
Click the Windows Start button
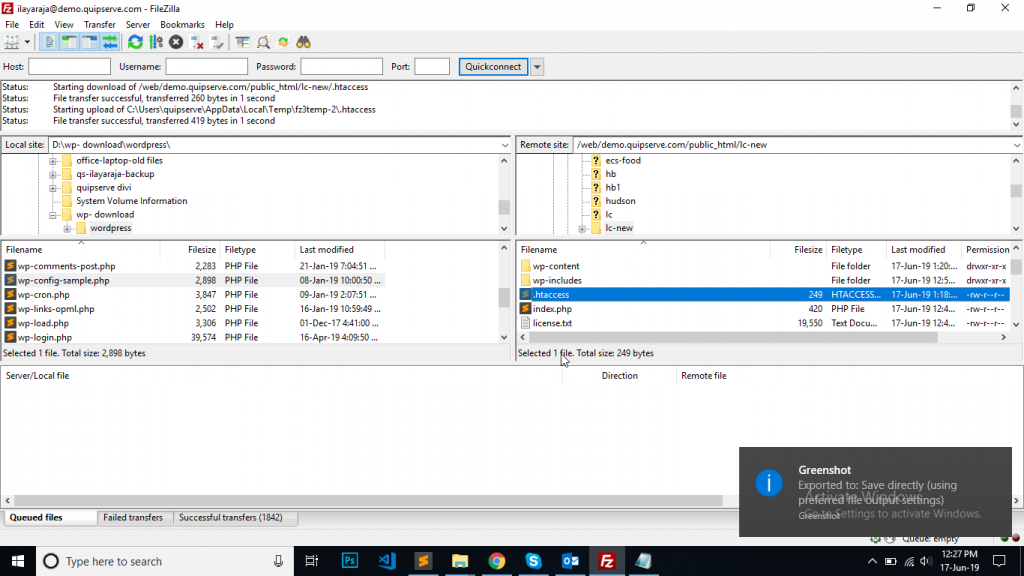(x=17, y=561)
